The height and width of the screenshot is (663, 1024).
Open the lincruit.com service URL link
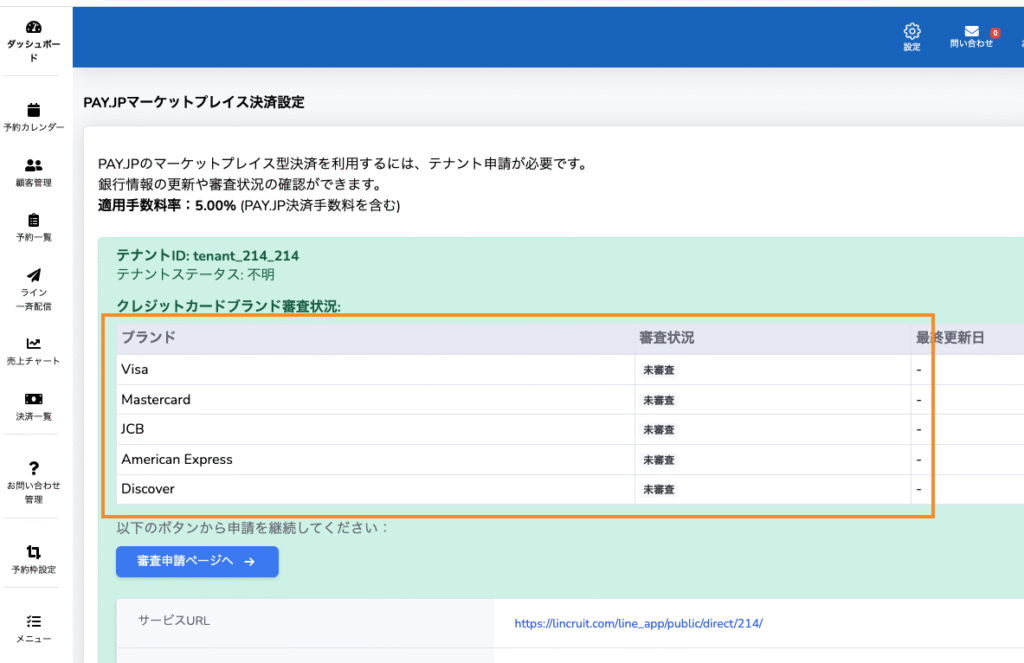[638, 623]
